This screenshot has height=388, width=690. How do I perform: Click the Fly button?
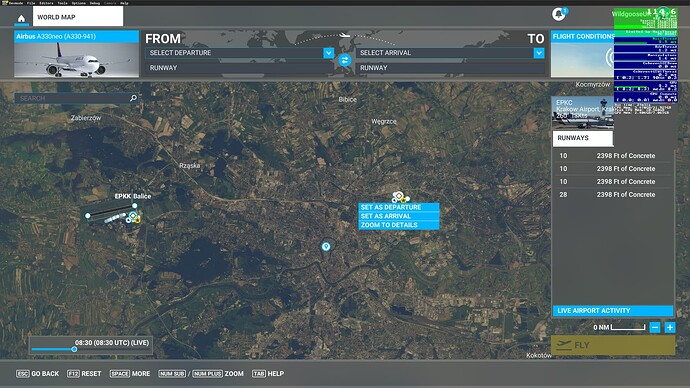click(x=613, y=345)
